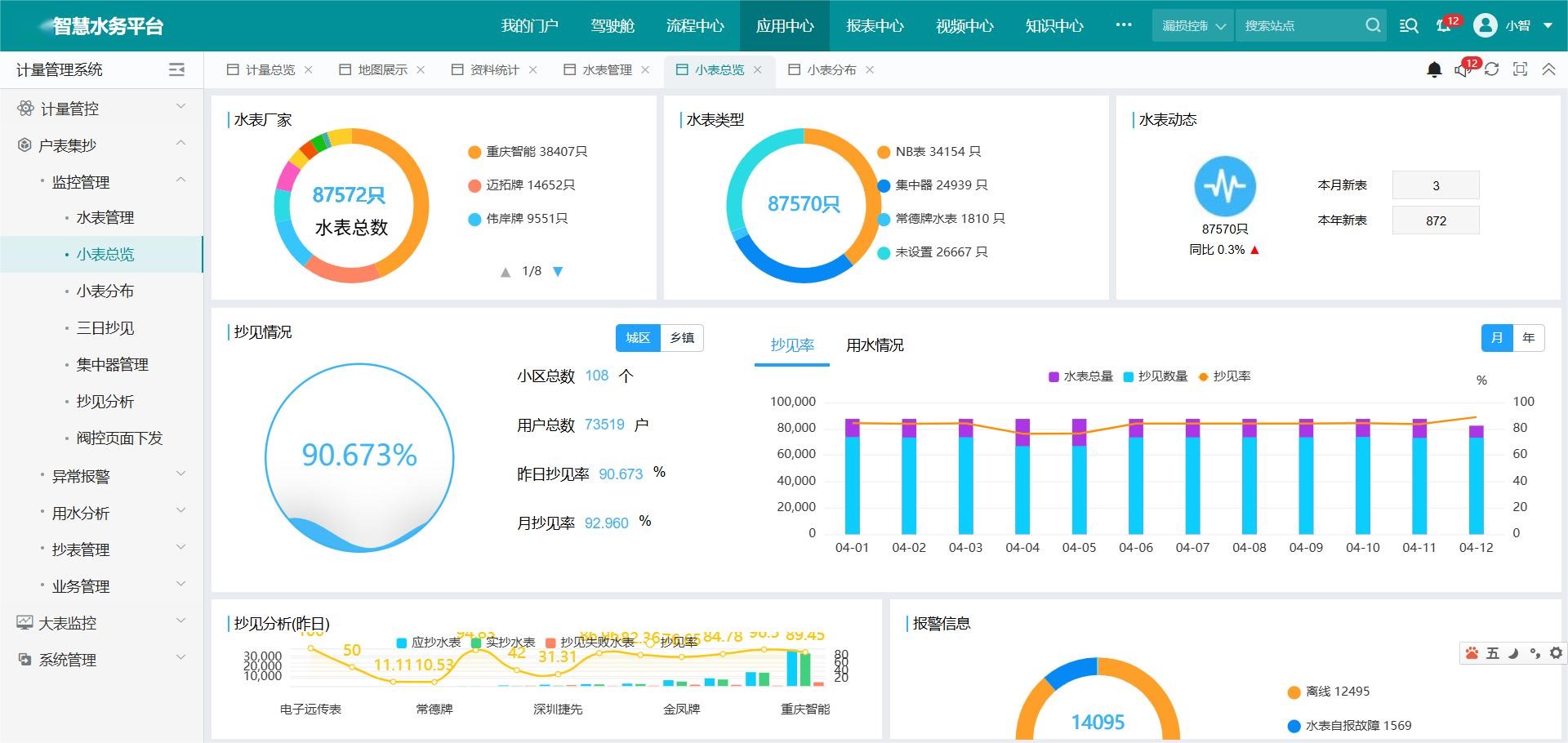Click the top header alert bell with badge 12
Viewport: 1568px width, 743px height.
click(1444, 26)
